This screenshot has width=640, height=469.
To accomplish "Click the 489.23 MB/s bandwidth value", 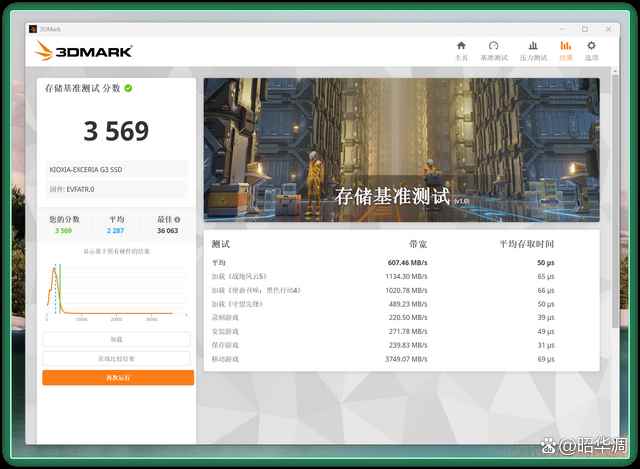I will 408,304.
